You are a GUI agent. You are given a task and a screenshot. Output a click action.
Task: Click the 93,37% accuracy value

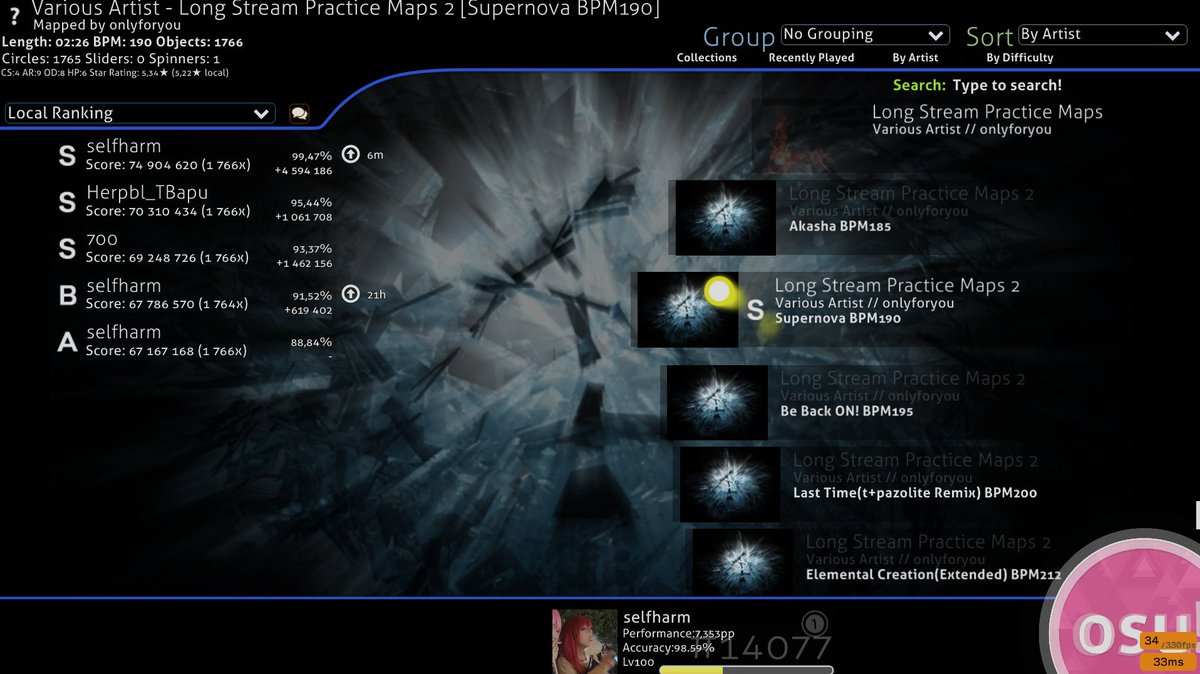(312, 249)
